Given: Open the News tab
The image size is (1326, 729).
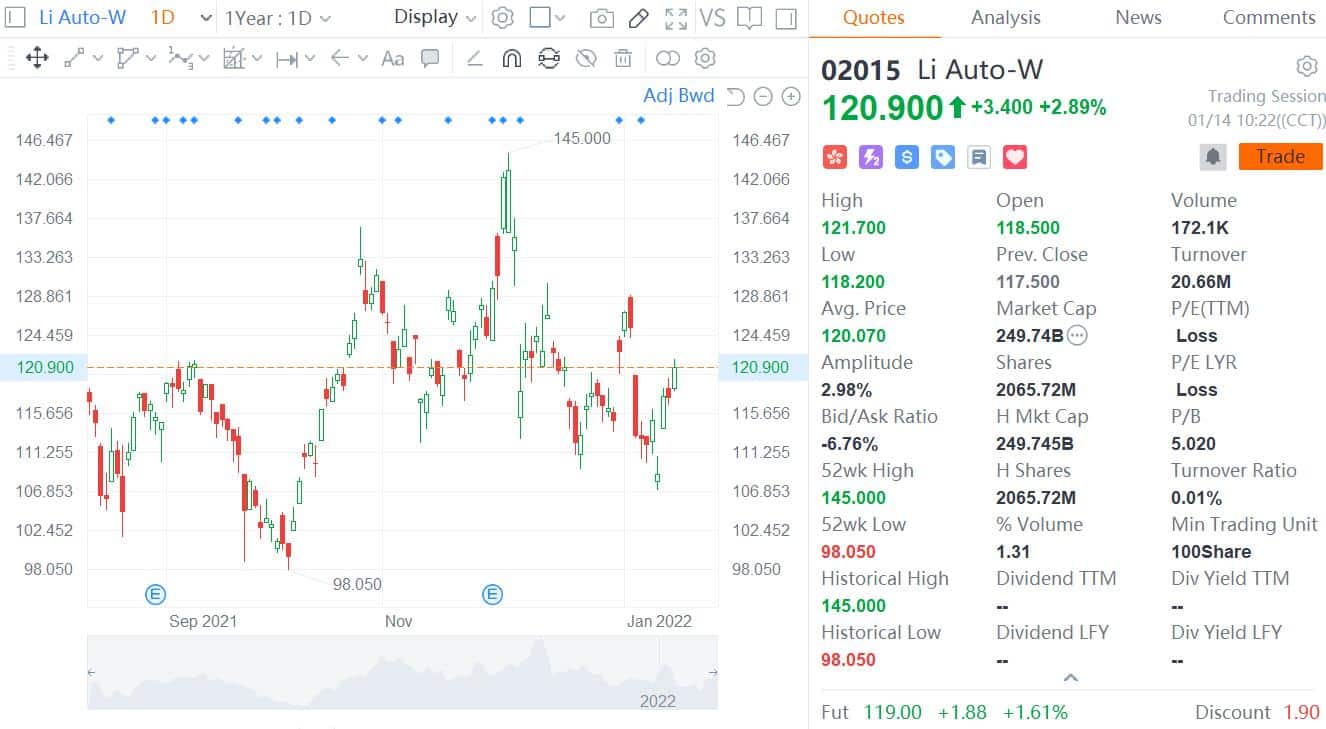Looking at the screenshot, I should [1138, 17].
